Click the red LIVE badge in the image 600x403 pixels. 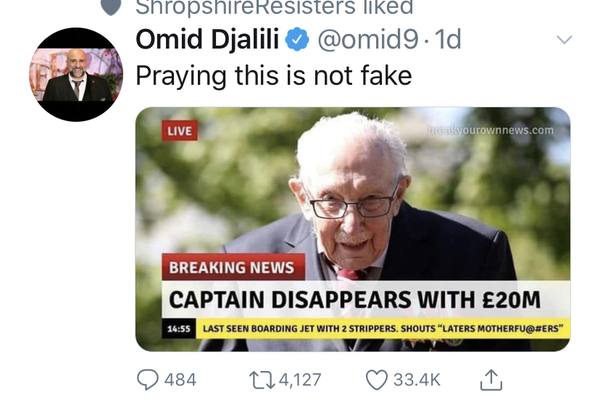click(180, 132)
